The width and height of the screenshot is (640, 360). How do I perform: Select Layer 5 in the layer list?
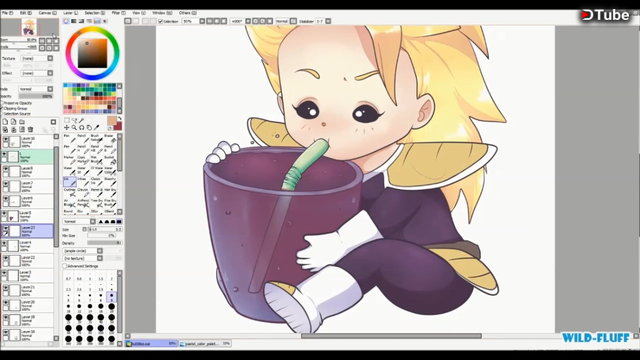click(28, 216)
